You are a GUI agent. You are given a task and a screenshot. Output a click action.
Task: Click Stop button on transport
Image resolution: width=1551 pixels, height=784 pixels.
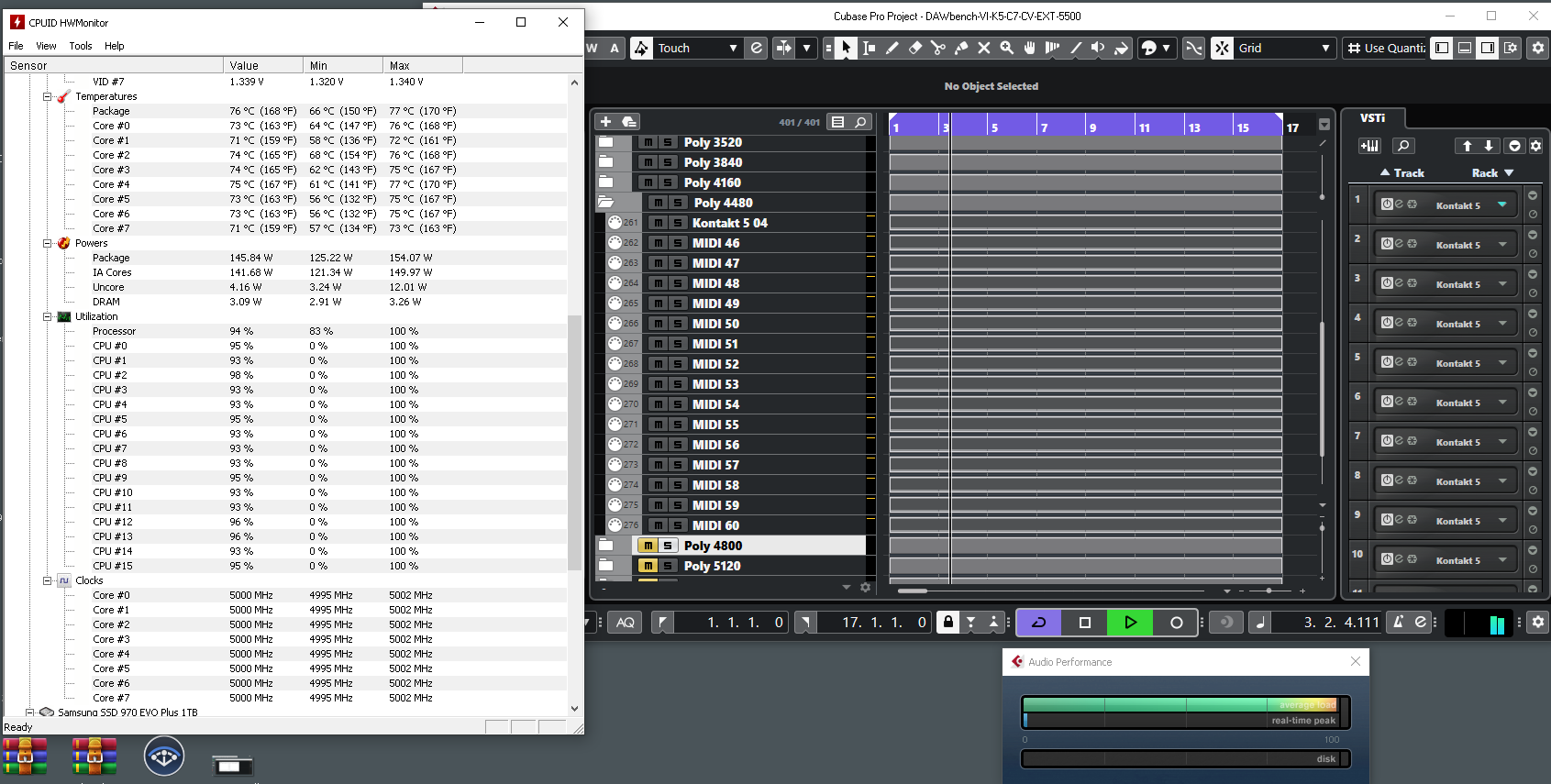1085,622
